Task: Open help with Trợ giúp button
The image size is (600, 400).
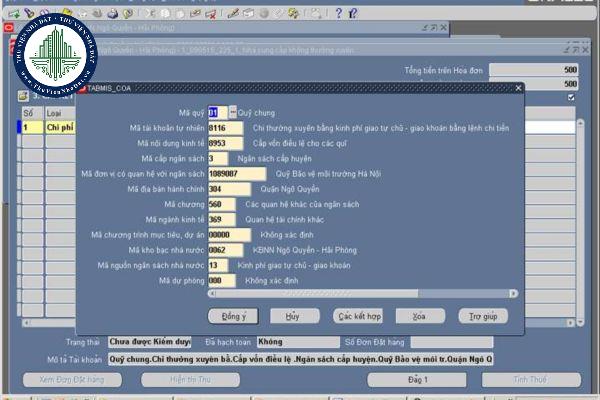Action: [484, 315]
